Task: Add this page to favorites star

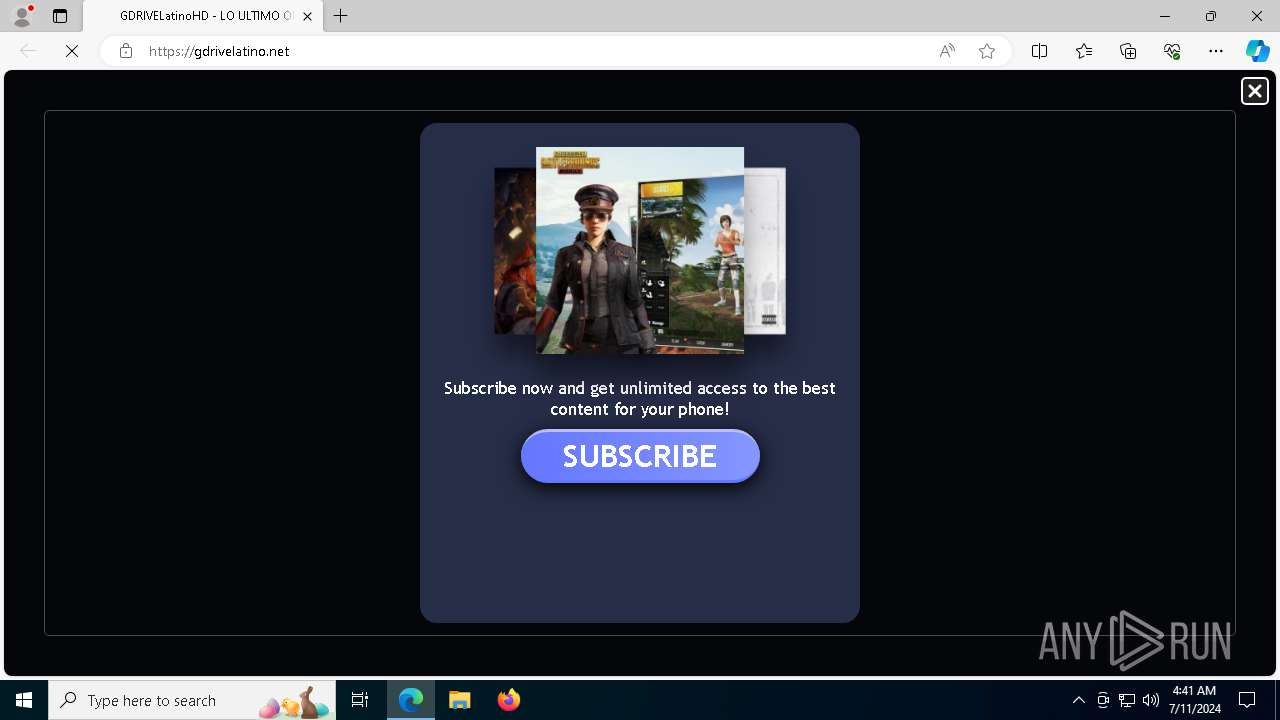Action: pyautogui.click(x=987, y=51)
